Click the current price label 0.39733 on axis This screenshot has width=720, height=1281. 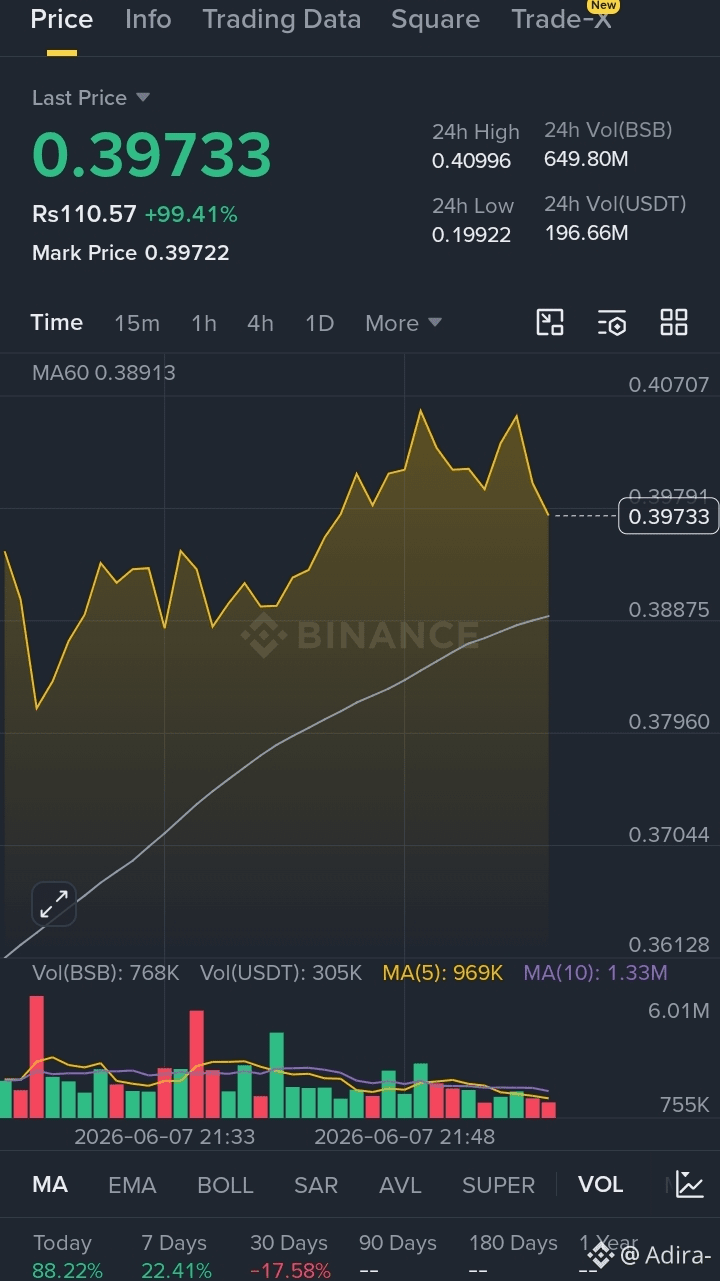[669, 516]
